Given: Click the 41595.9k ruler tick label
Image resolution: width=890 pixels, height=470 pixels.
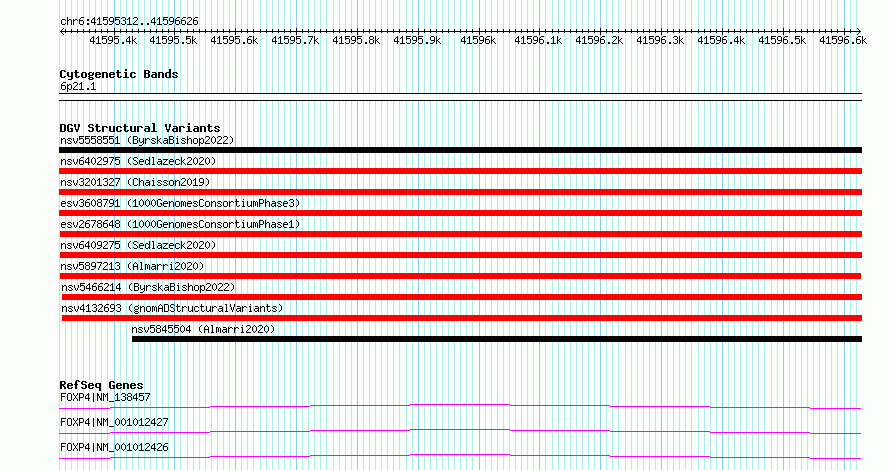Looking at the screenshot, I should [x=417, y=40].
